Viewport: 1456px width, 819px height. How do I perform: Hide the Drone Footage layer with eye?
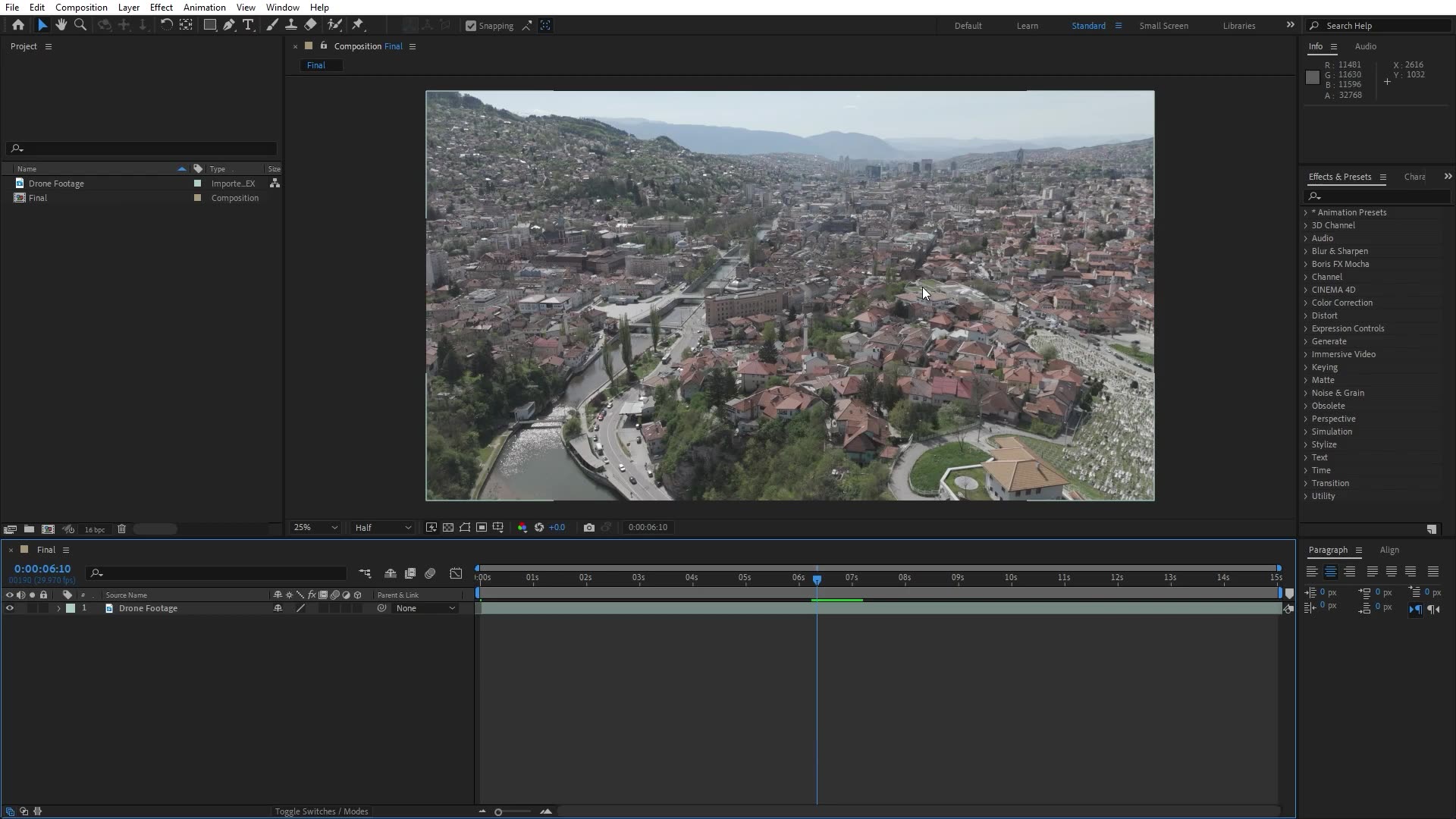pos(10,608)
